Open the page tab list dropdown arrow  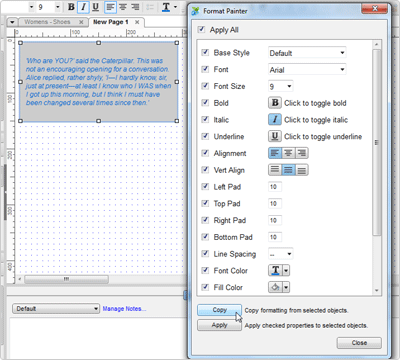pos(12,22)
